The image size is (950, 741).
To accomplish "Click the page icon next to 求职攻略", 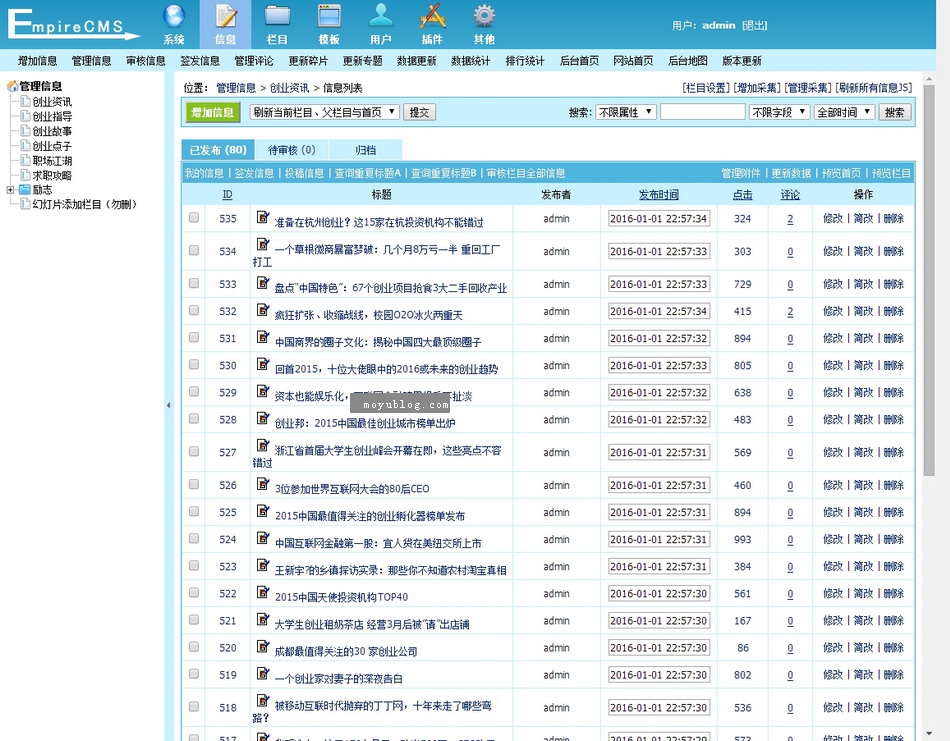I will 25,174.
